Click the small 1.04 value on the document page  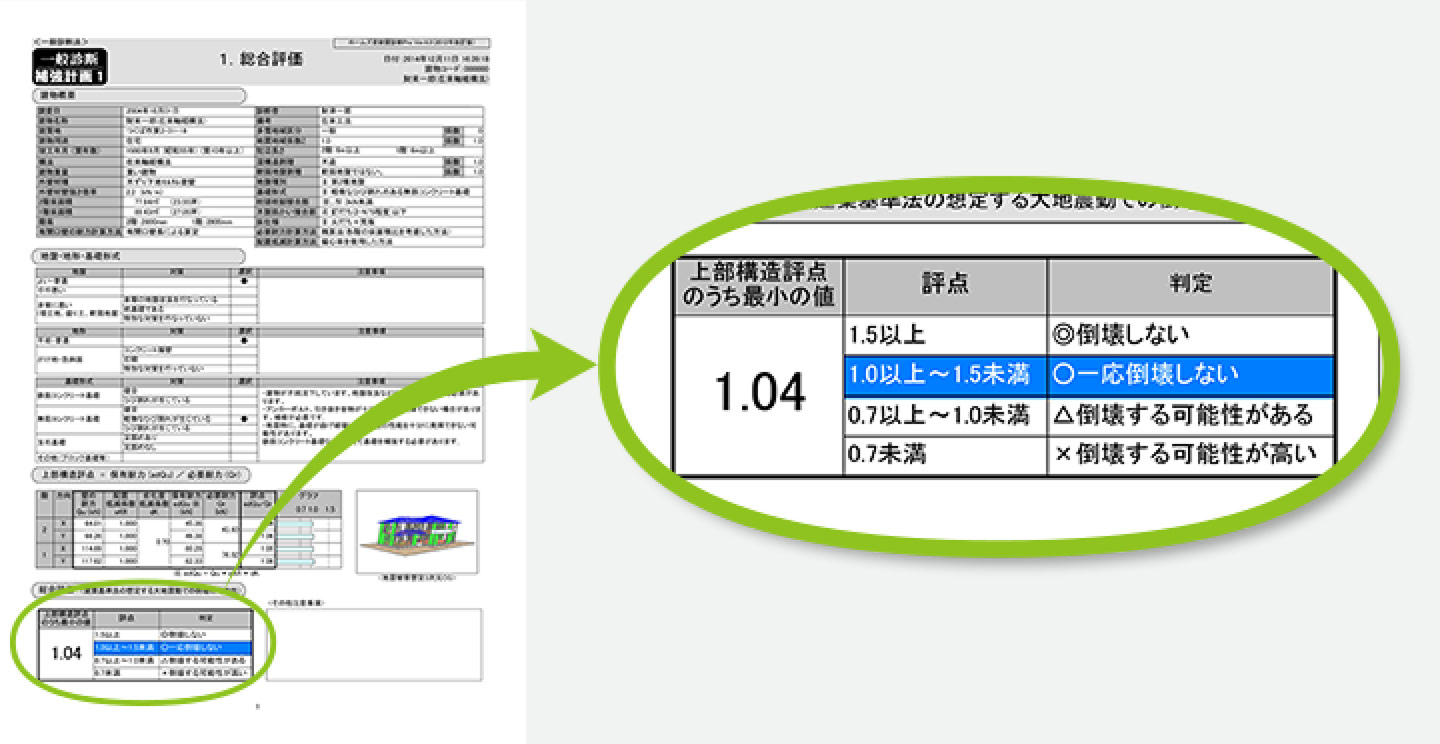pos(66,654)
